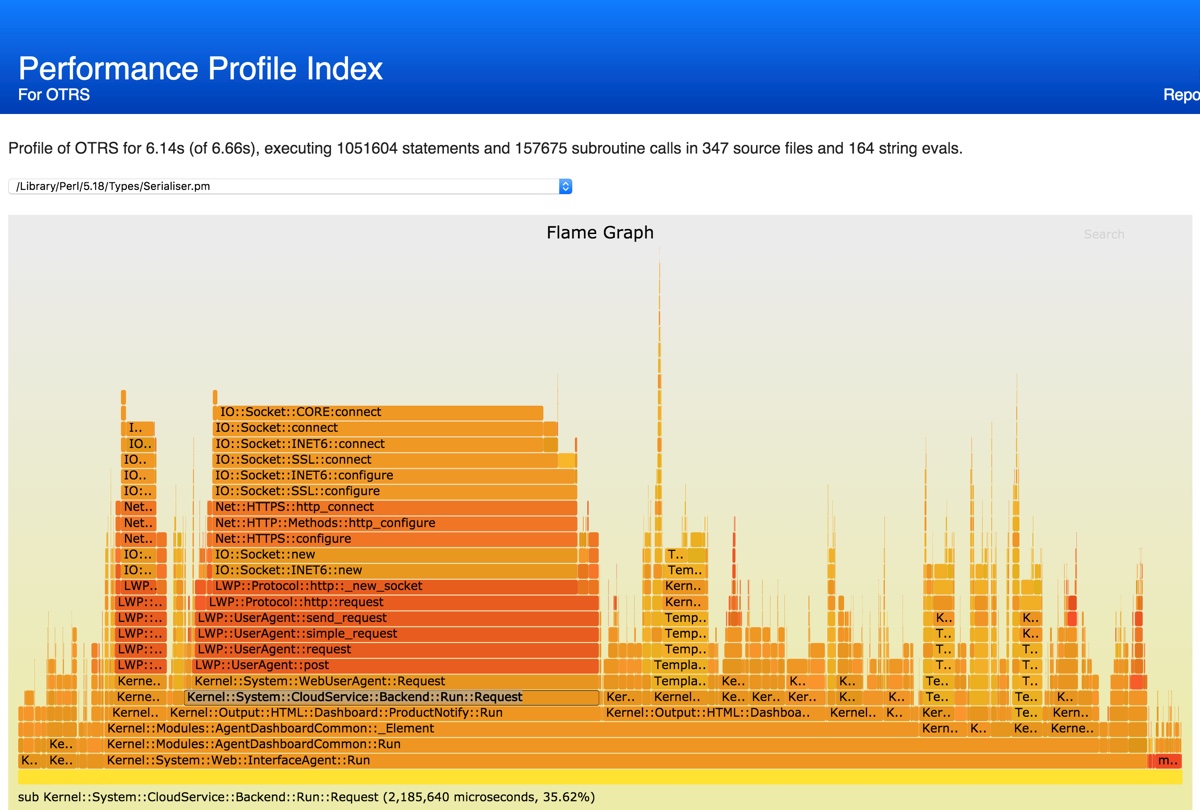Select the AgentDashboardCommon::_Element frame
Screen dimensions: 1200x810
(x=510, y=729)
